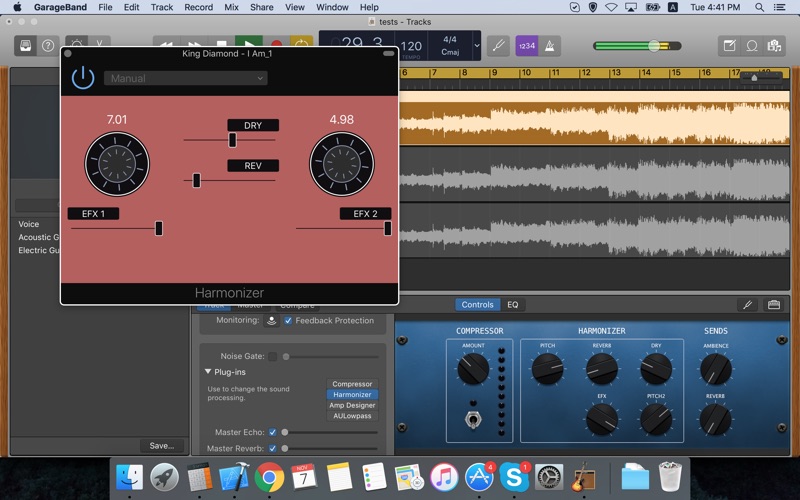Open Chrome from the Dock
Screen dimensions: 800x500
tap(269, 478)
